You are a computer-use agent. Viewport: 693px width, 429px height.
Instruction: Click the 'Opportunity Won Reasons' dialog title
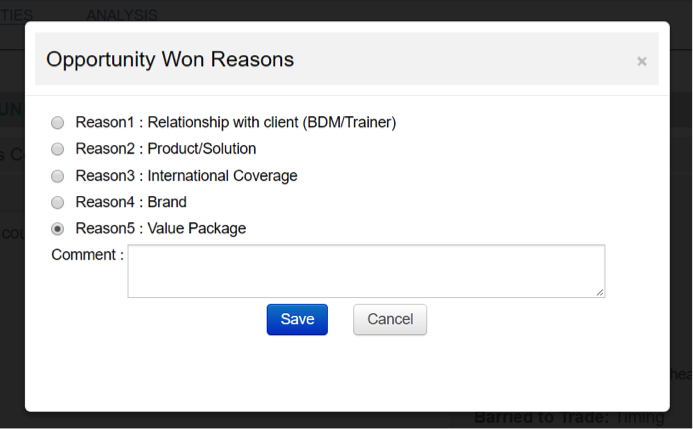170,59
